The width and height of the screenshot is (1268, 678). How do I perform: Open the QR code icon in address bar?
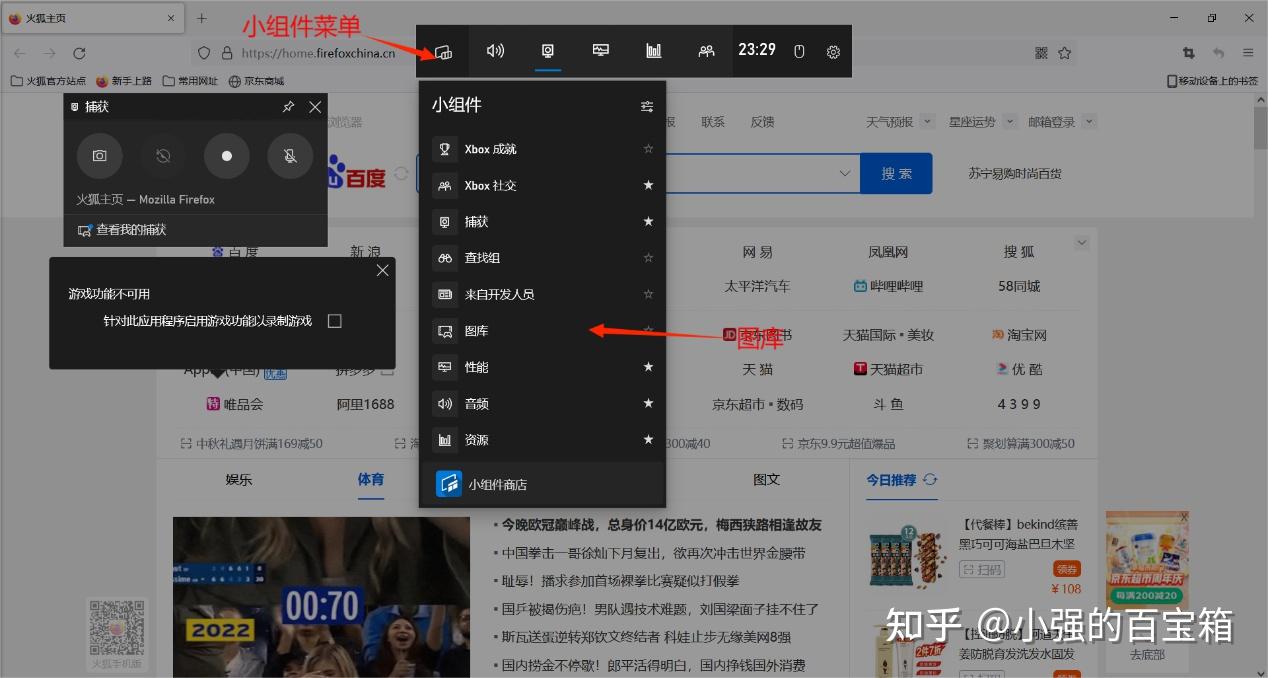click(x=1041, y=53)
